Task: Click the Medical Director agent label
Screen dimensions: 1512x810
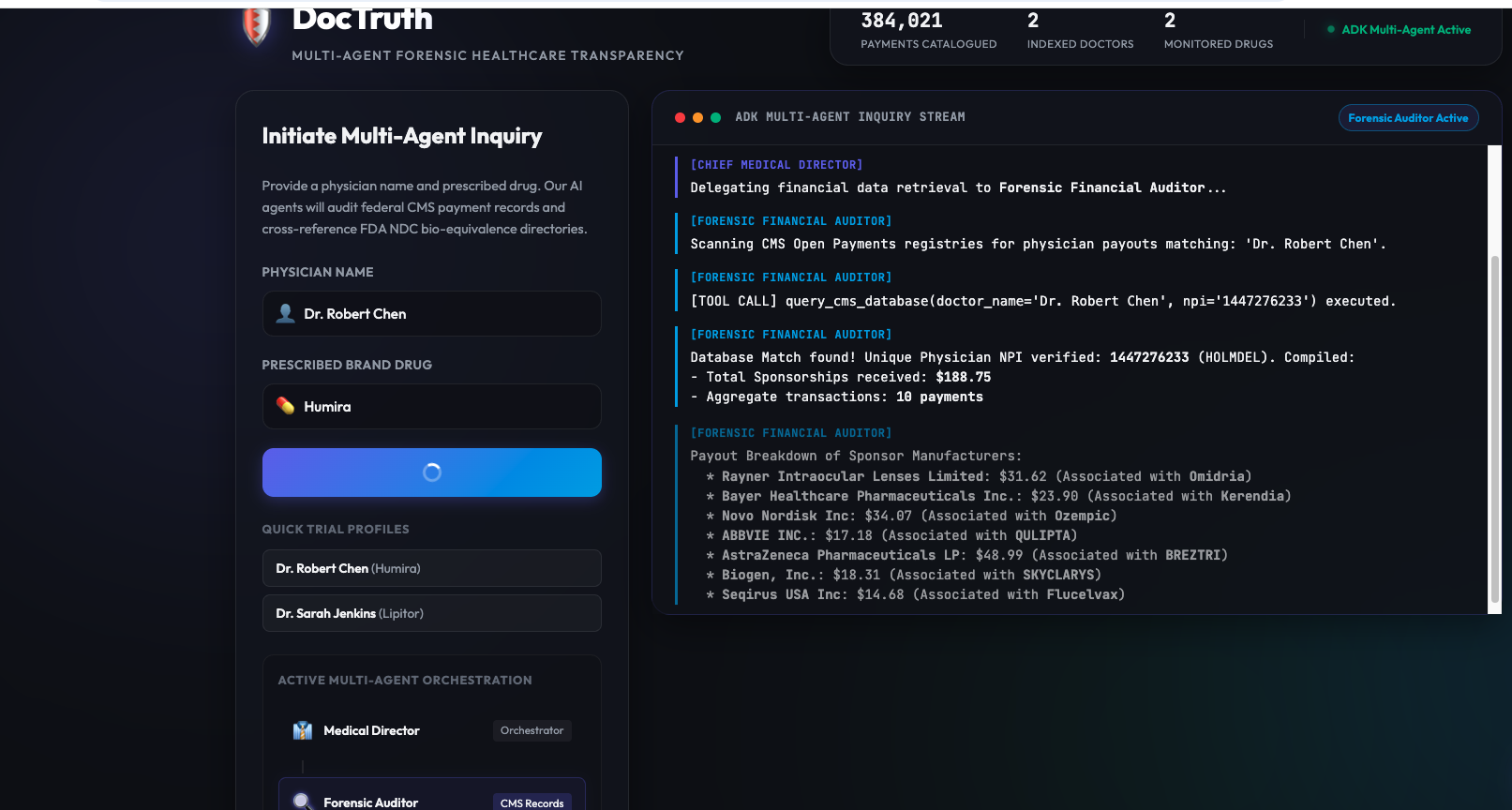Action: click(371, 730)
